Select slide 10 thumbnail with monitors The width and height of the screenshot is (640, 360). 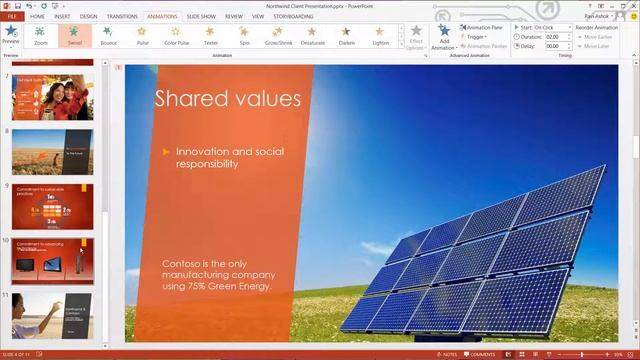[53, 261]
